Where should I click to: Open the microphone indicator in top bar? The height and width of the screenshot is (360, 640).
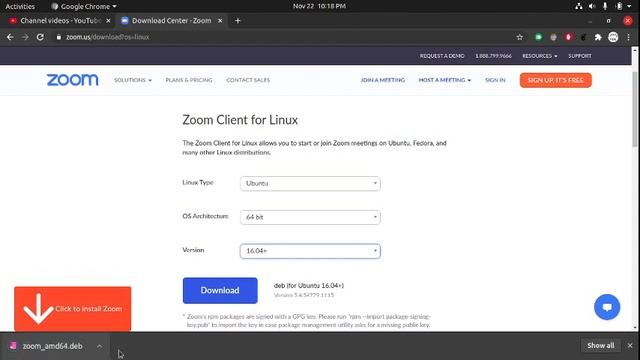[605, 6]
